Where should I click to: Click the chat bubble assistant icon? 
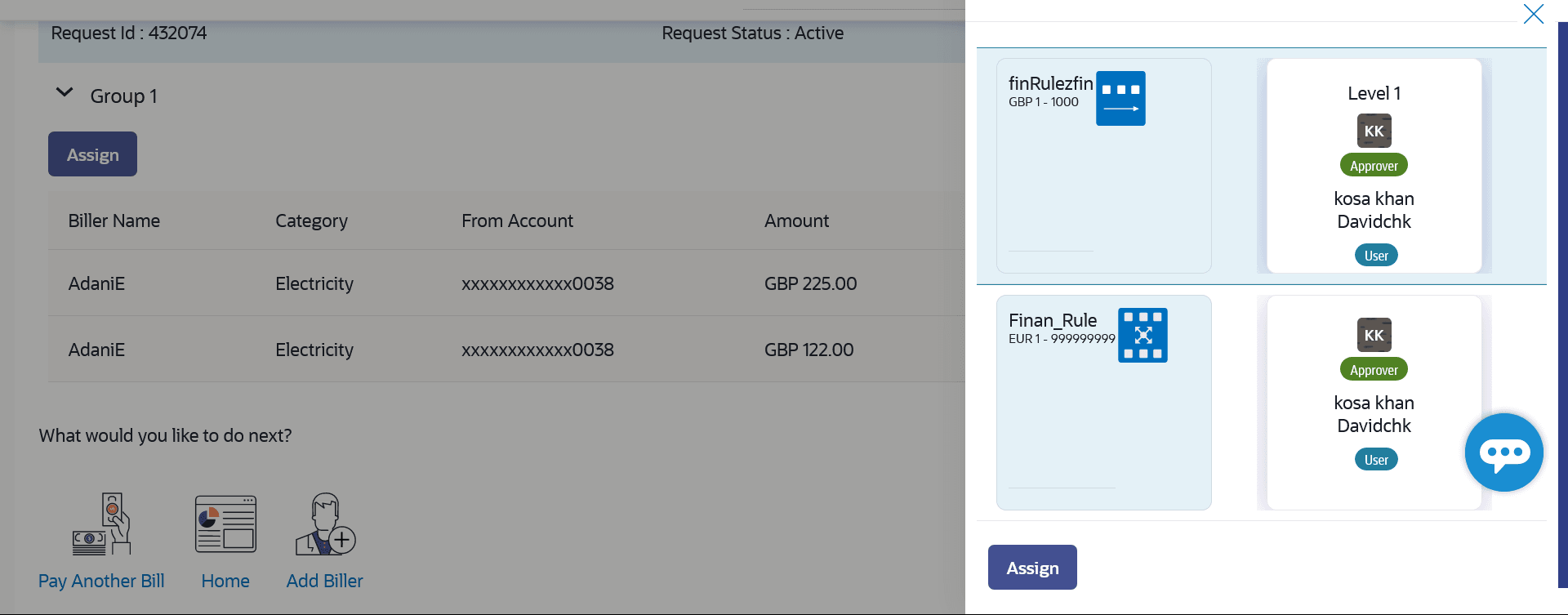(1503, 452)
